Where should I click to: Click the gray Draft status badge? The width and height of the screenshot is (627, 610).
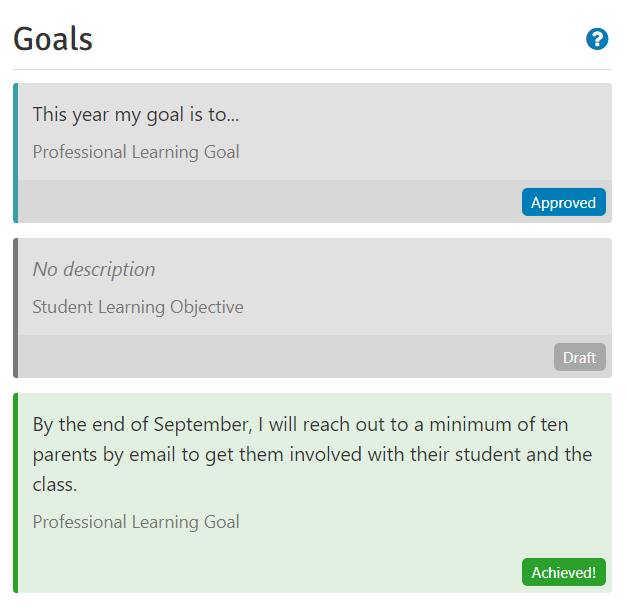click(x=579, y=357)
